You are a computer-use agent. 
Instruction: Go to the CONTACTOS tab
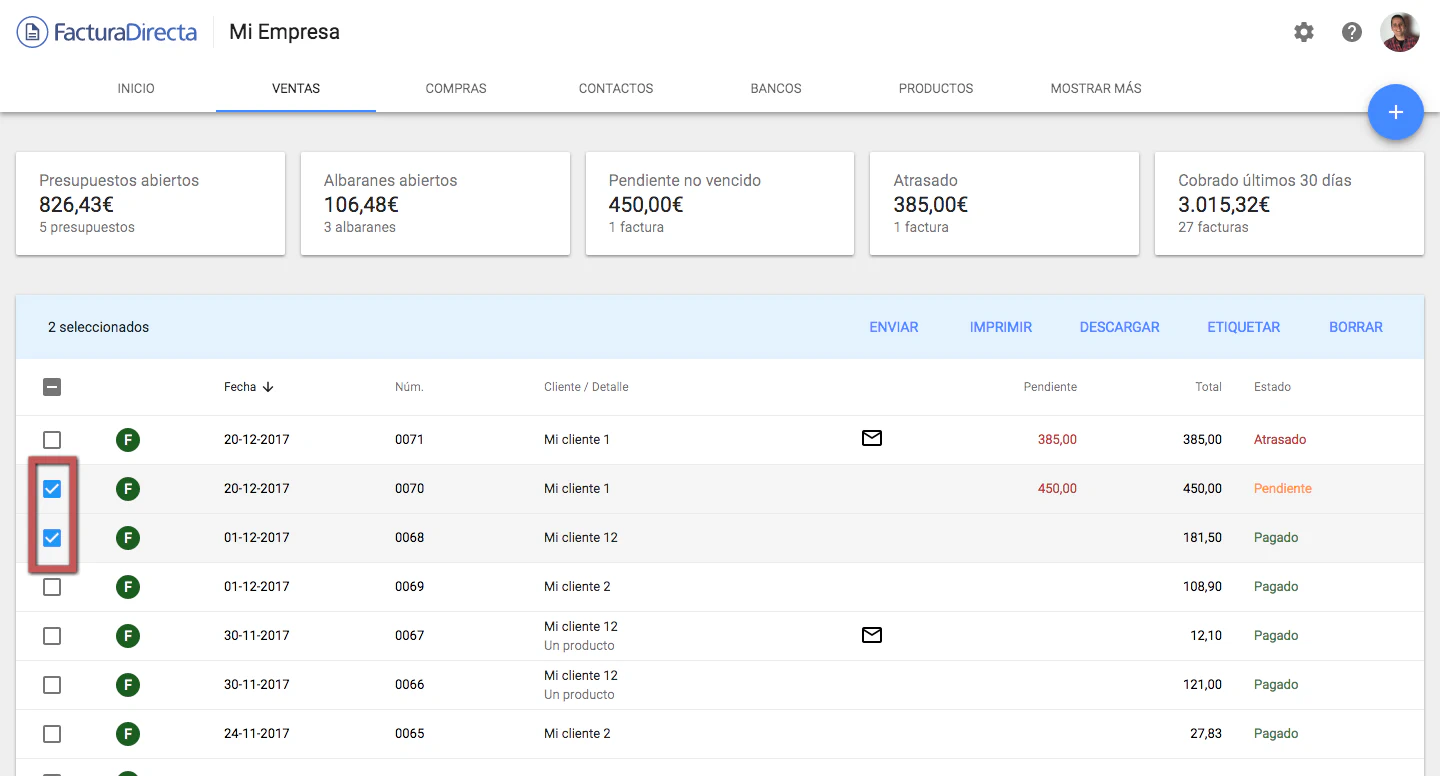[x=615, y=88]
